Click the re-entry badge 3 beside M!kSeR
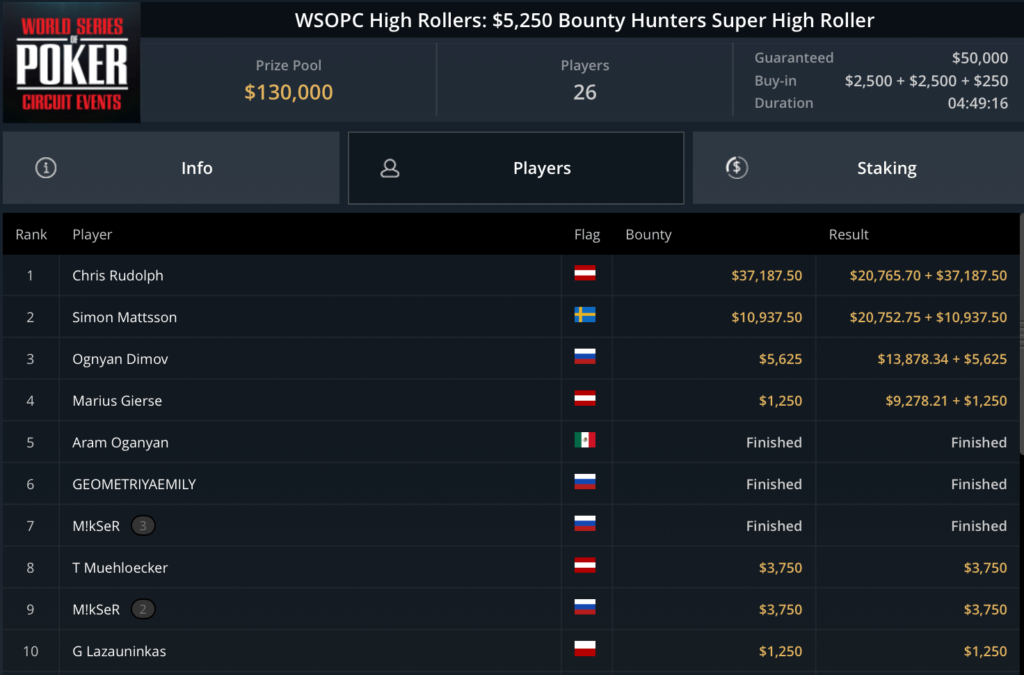Viewport: 1024px width, 675px height. coord(143,526)
